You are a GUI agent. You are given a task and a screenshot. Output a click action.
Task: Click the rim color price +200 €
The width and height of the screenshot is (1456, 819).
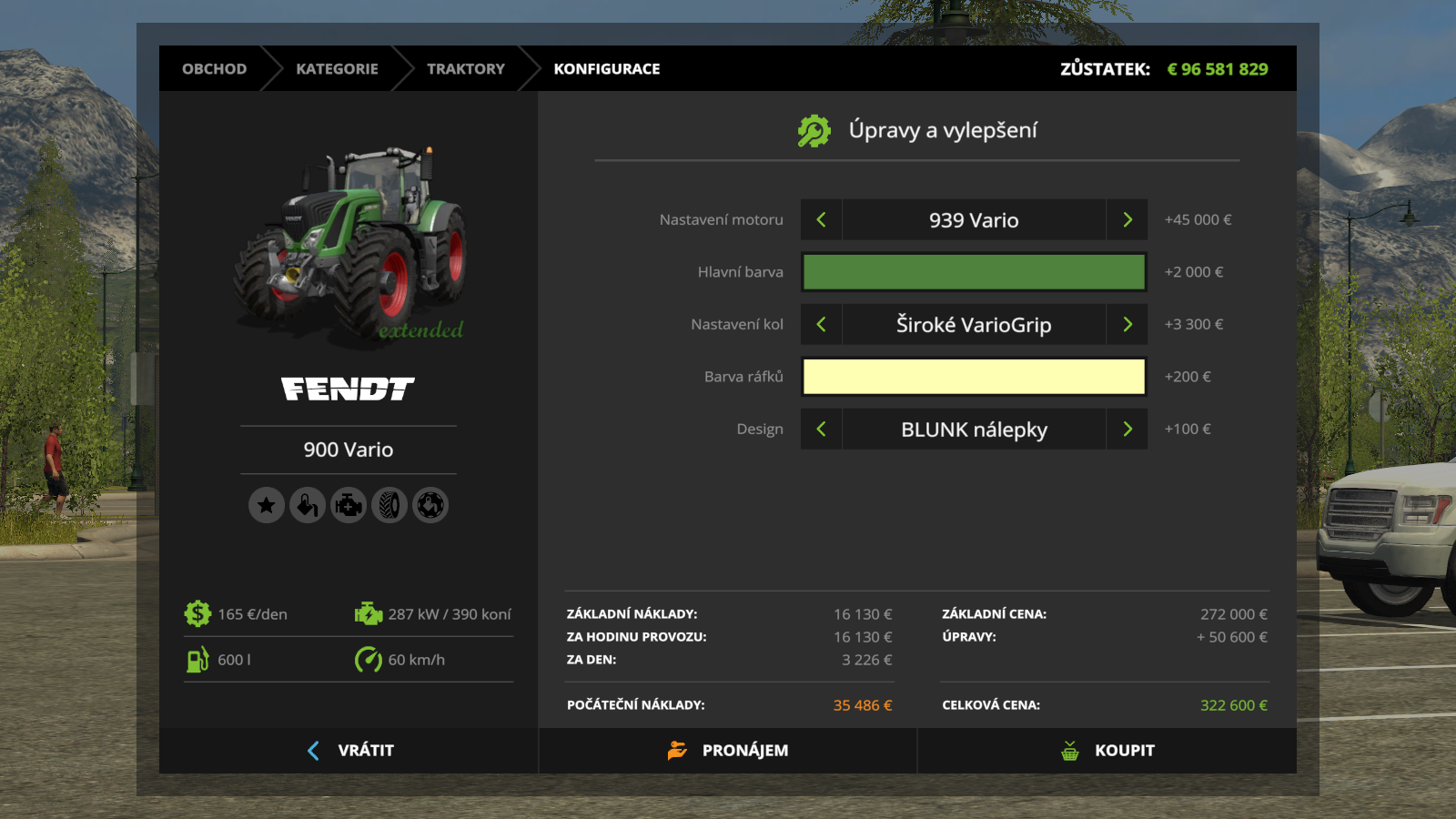1188,377
